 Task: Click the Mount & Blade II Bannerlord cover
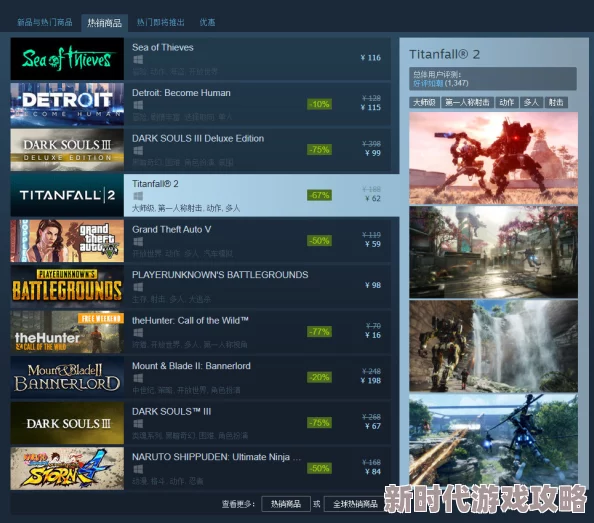click(67, 377)
